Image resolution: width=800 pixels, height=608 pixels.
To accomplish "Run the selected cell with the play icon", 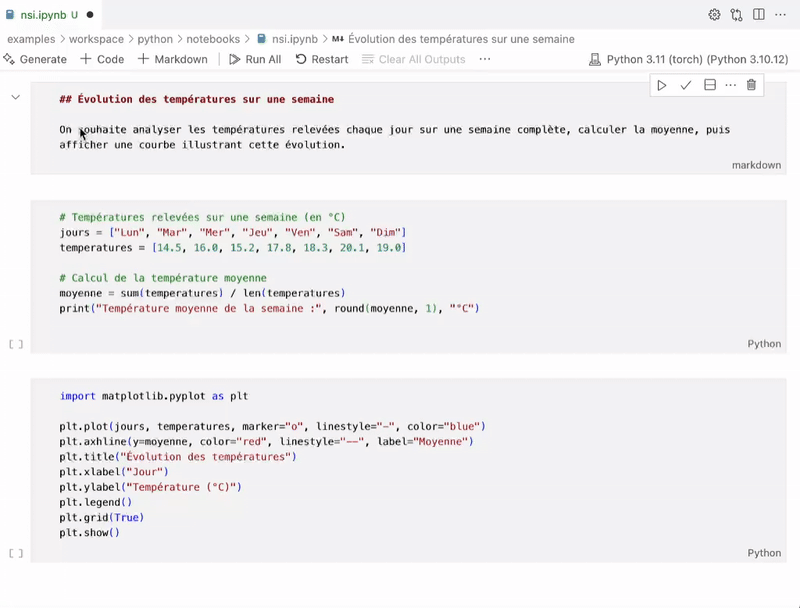I will pos(662,85).
